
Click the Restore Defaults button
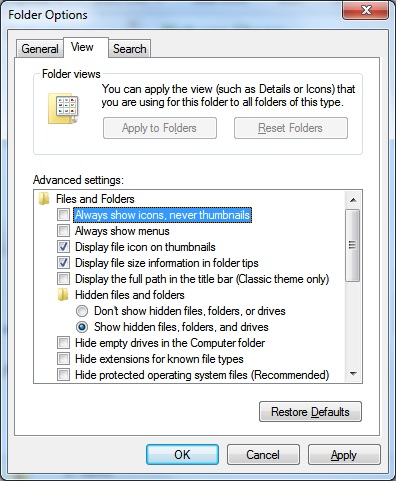coord(310,412)
